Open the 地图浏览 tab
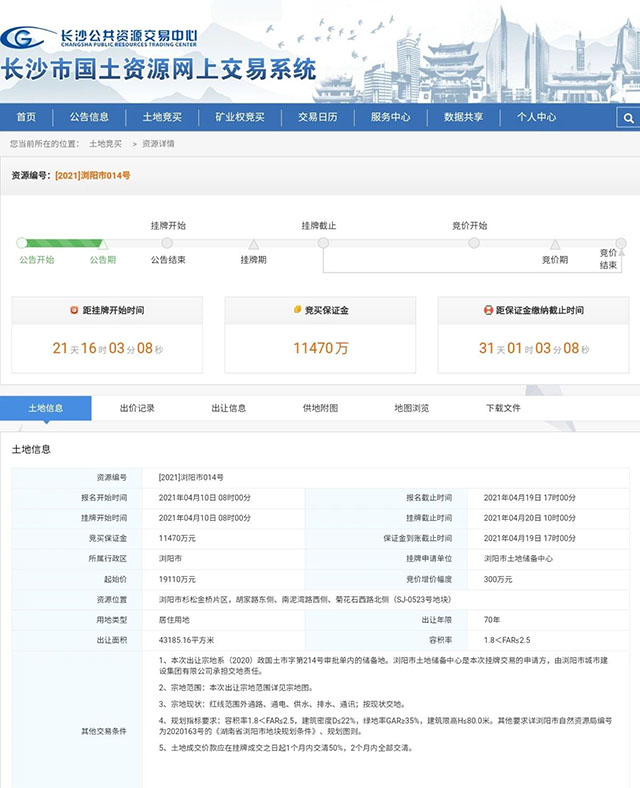 click(x=411, y=408)
